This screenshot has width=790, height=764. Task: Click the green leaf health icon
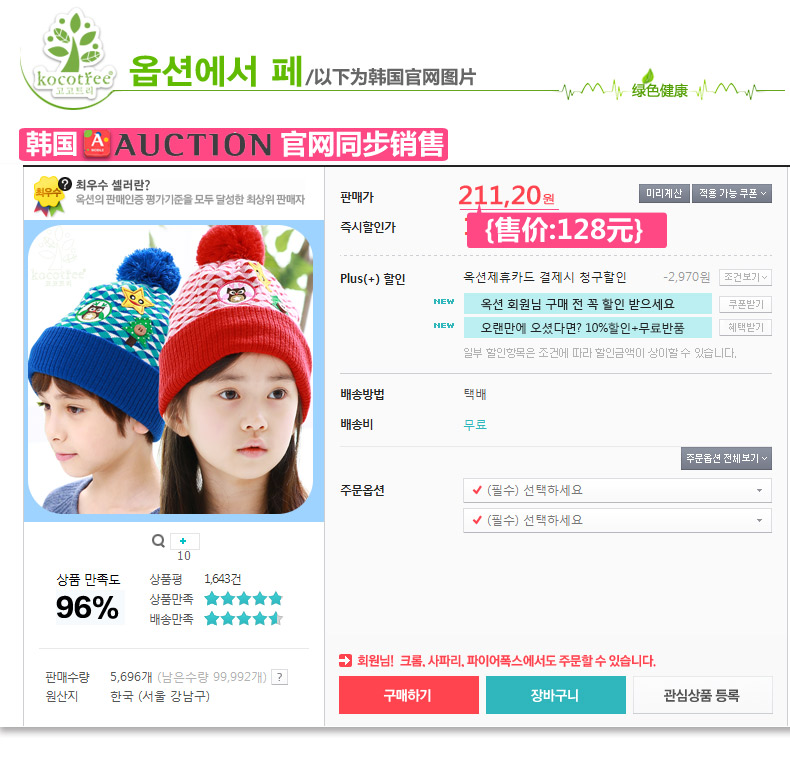(x=648, y=77)
